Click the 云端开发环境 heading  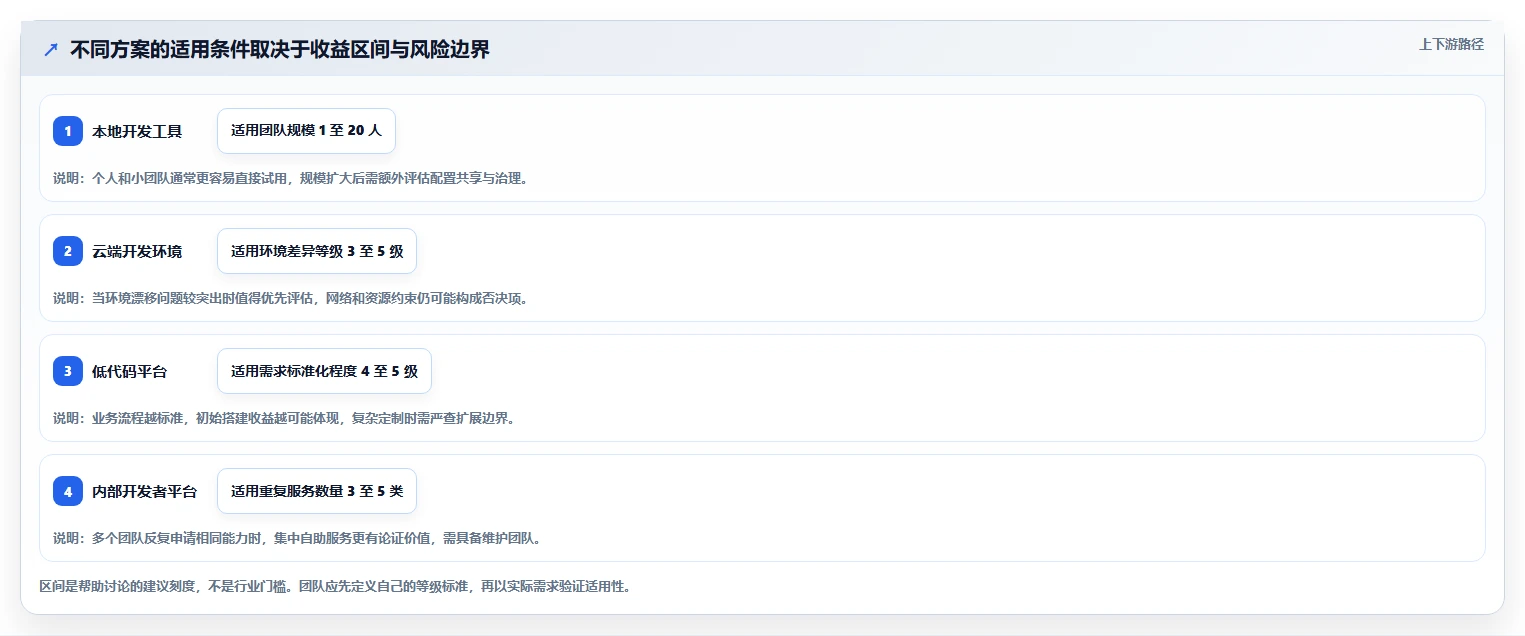(x=137, y=251)
